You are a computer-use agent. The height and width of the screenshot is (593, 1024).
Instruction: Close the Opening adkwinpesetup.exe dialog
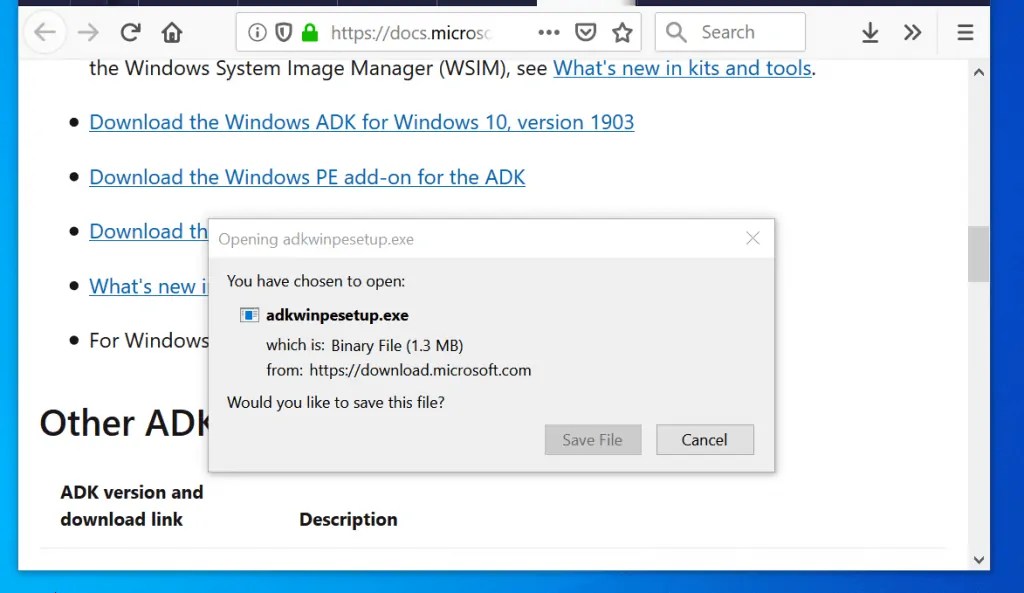point(752,238)
